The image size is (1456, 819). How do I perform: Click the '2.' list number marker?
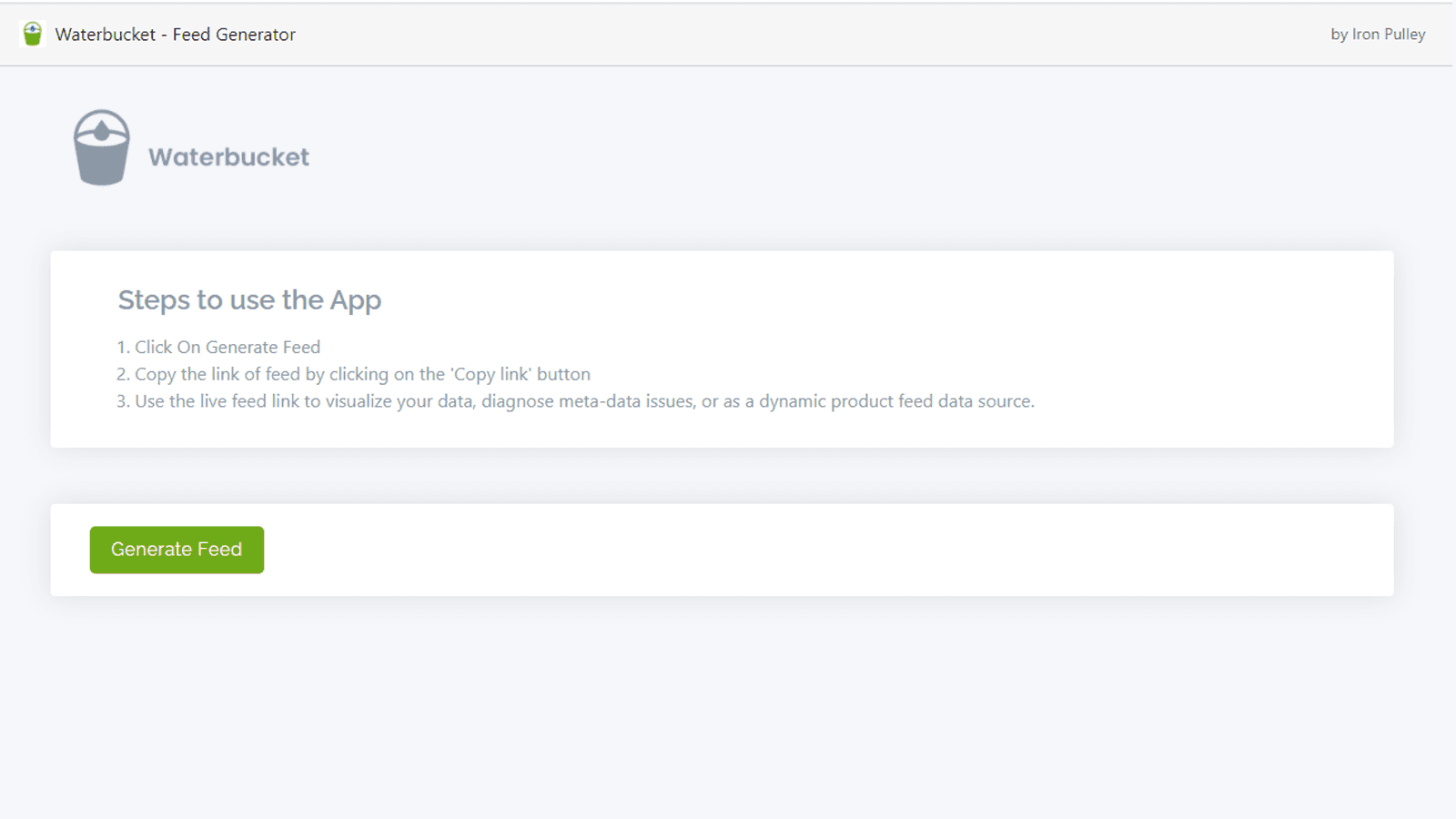point(123,374)
